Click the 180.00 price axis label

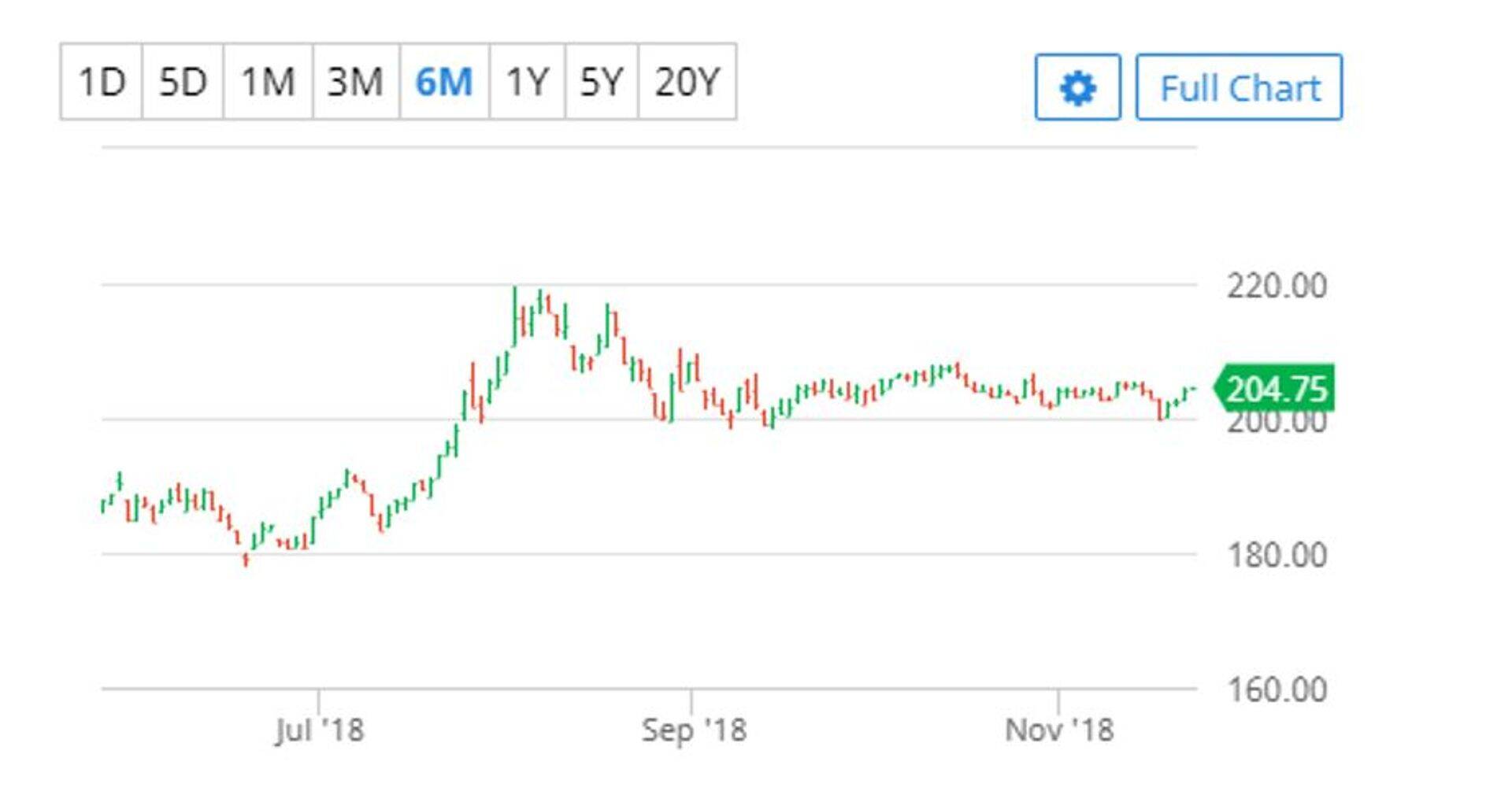1276,556
